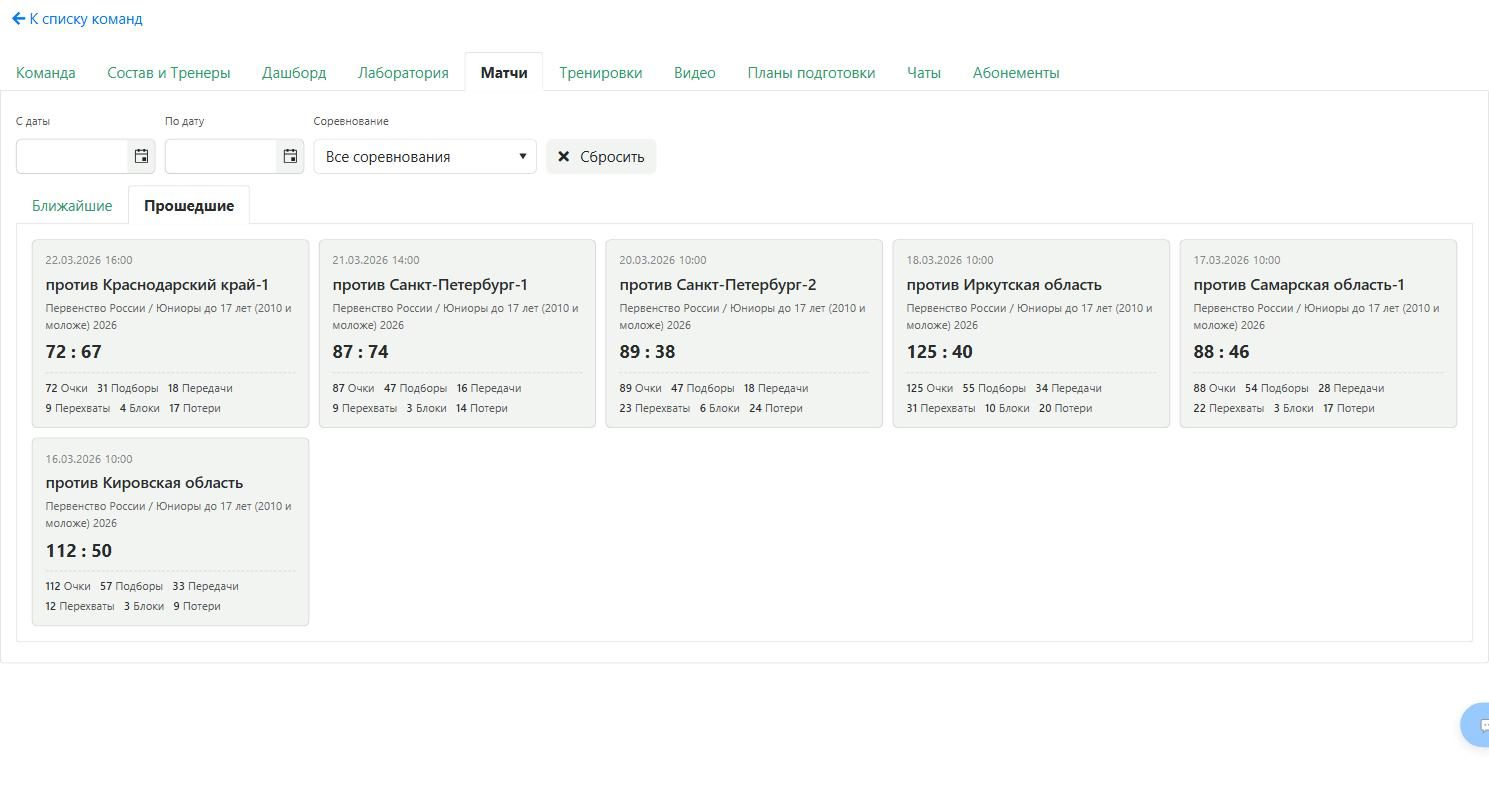Click the chat bubble widget icon
This screenshot has height=812, width=1489.
tap(1477, 725)
